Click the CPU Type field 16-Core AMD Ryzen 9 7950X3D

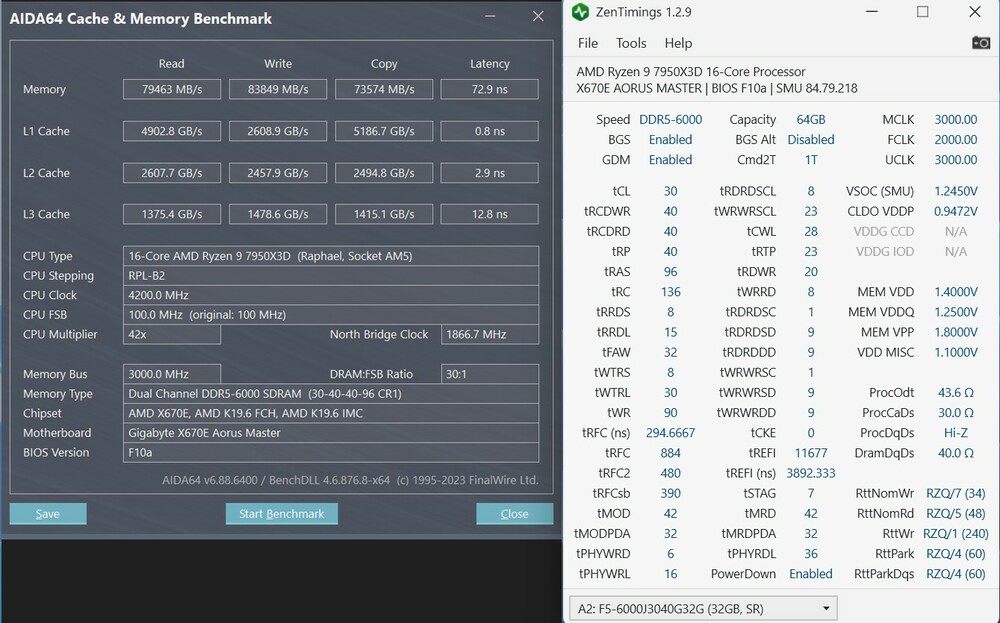pos(331,256)
